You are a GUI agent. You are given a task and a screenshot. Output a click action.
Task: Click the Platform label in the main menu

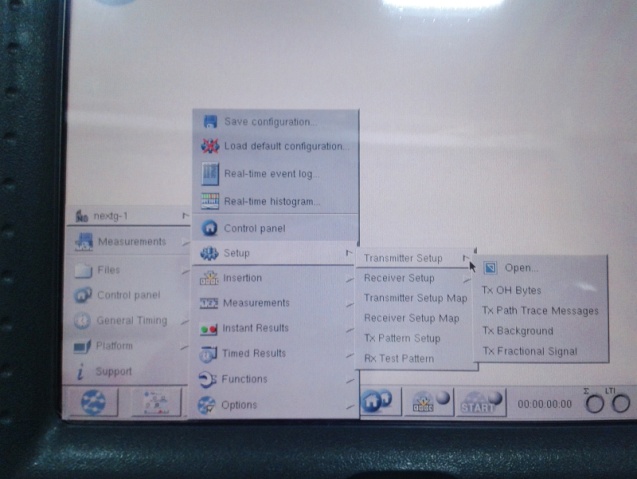click(x=114, y=346)
